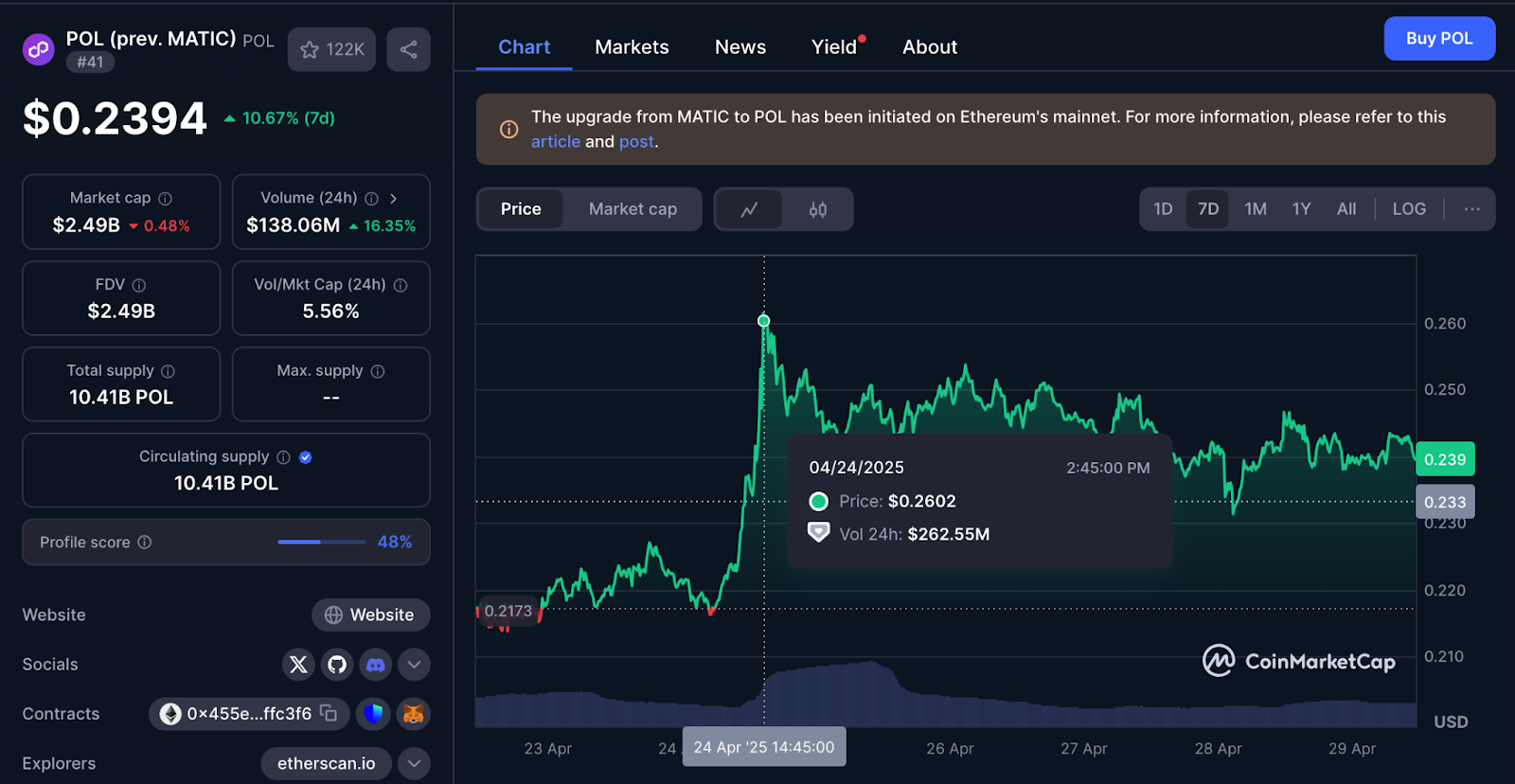
Task: Click the Profile score progress bar
Action: point(321,543)
